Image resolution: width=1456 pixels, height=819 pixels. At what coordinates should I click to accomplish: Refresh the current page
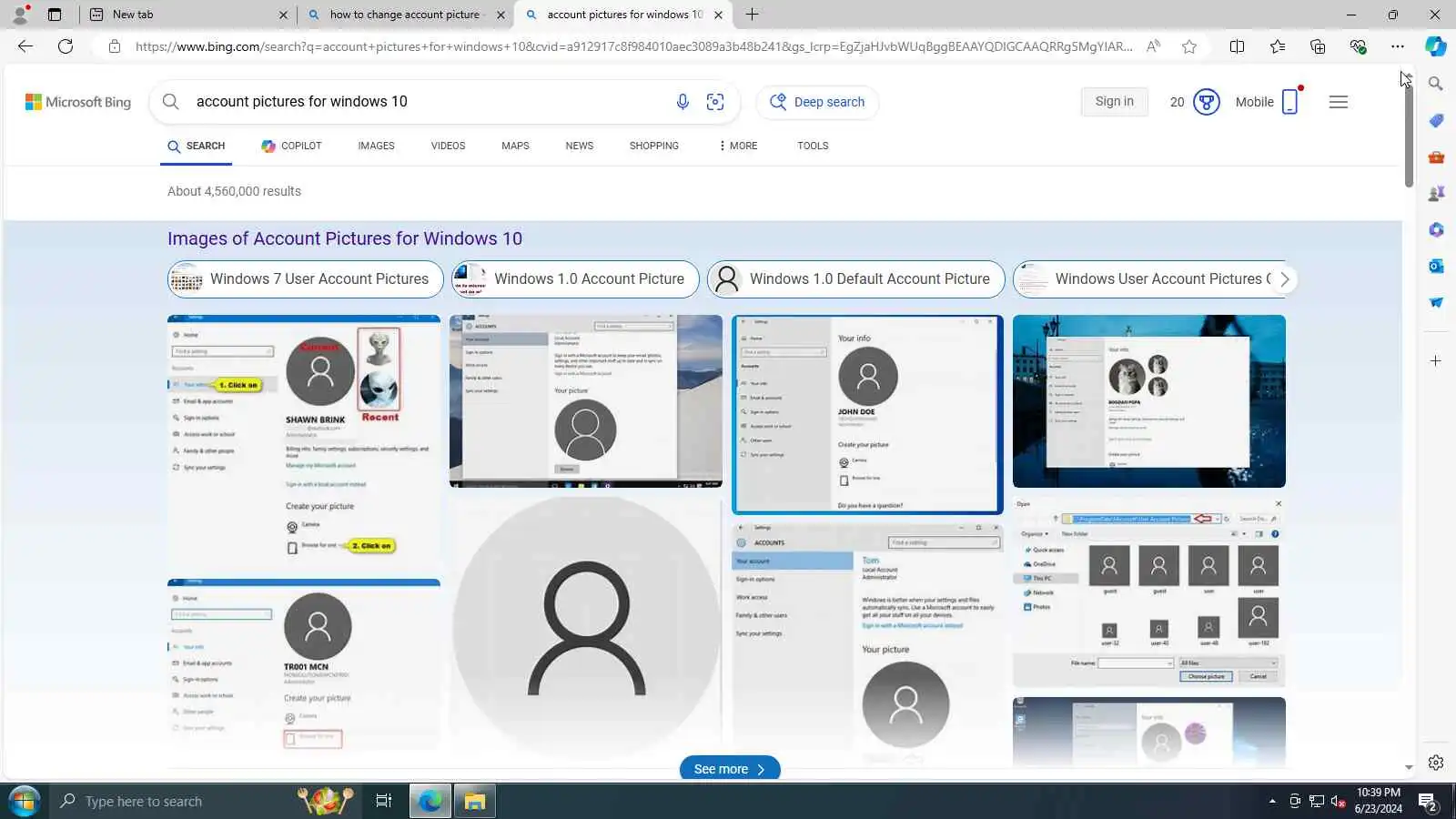pos(66,46)
